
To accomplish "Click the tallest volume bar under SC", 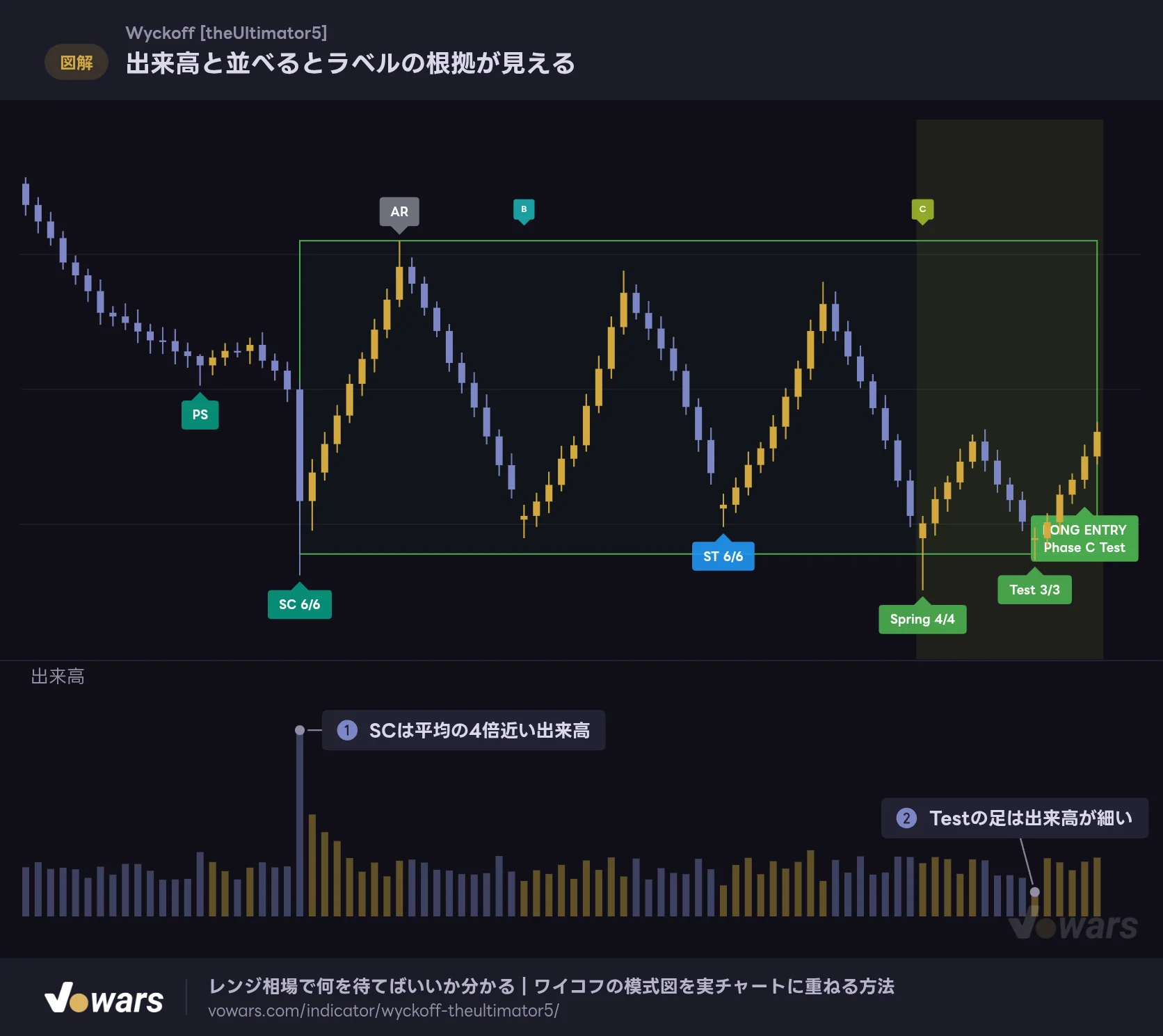I will click(x=300, y=823).
